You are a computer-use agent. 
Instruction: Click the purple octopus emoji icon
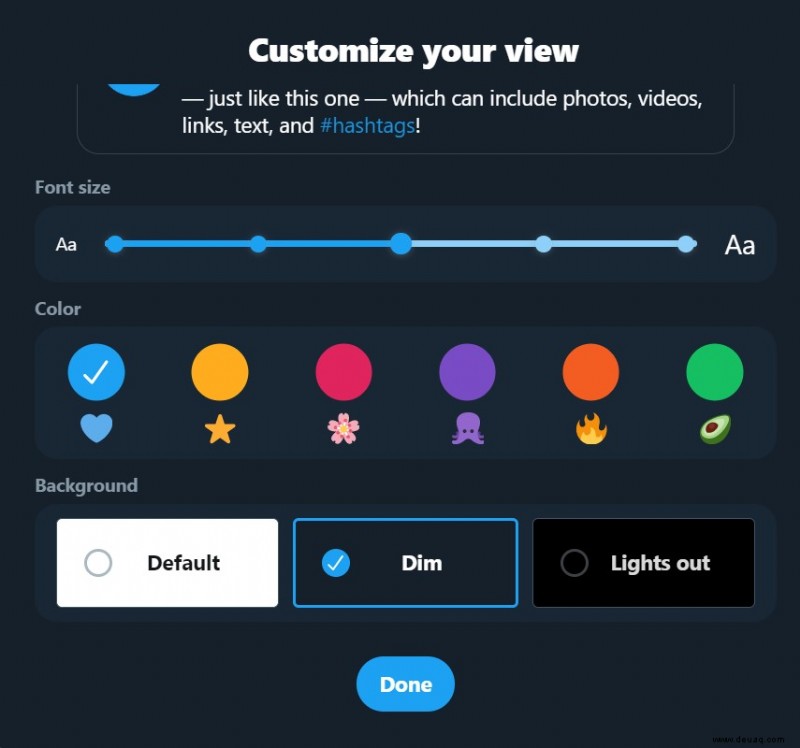[x=467, y=429]
